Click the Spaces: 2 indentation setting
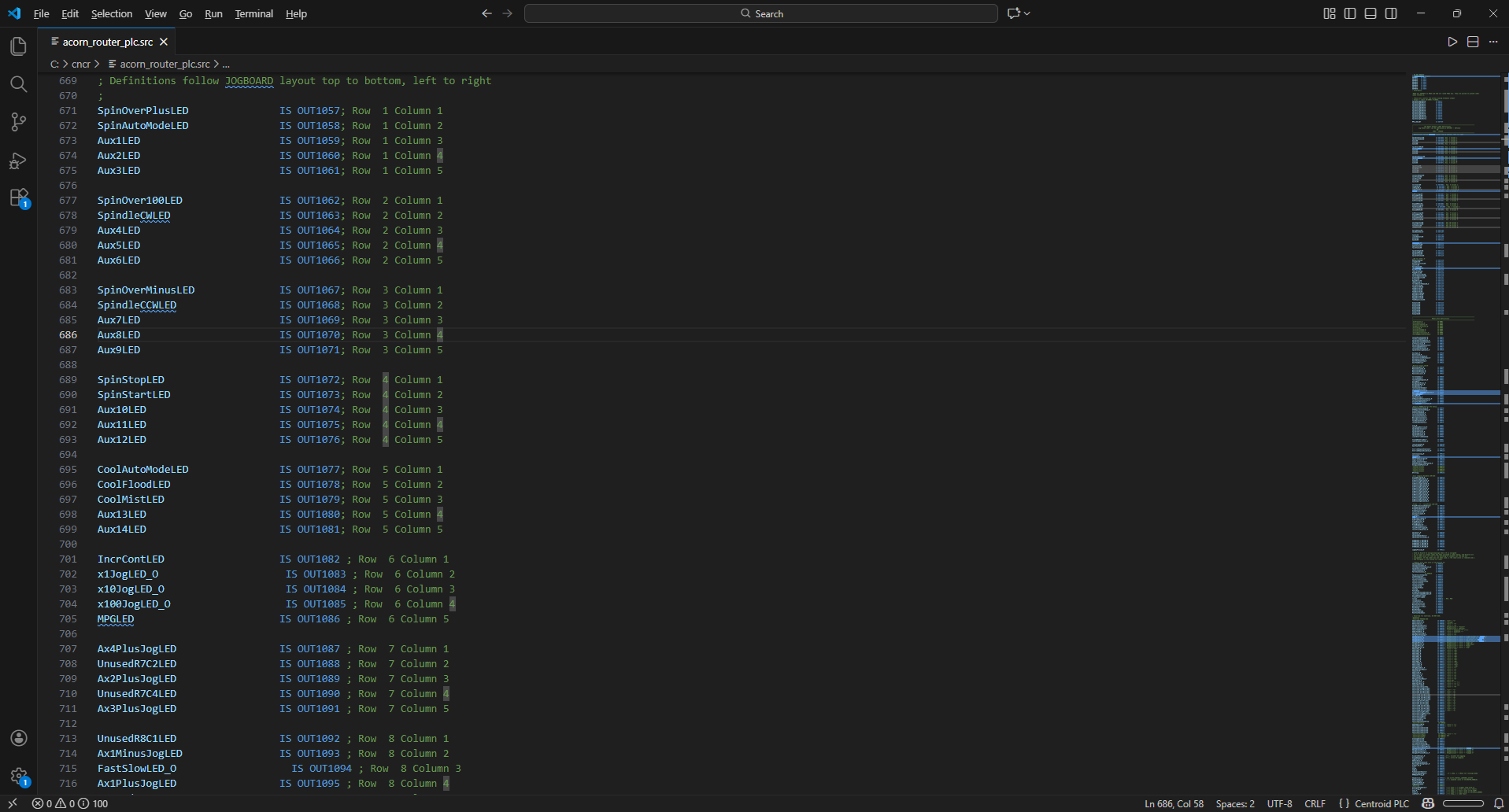The width and height of the screenshot is (1509, 812). coord(1235,803)
